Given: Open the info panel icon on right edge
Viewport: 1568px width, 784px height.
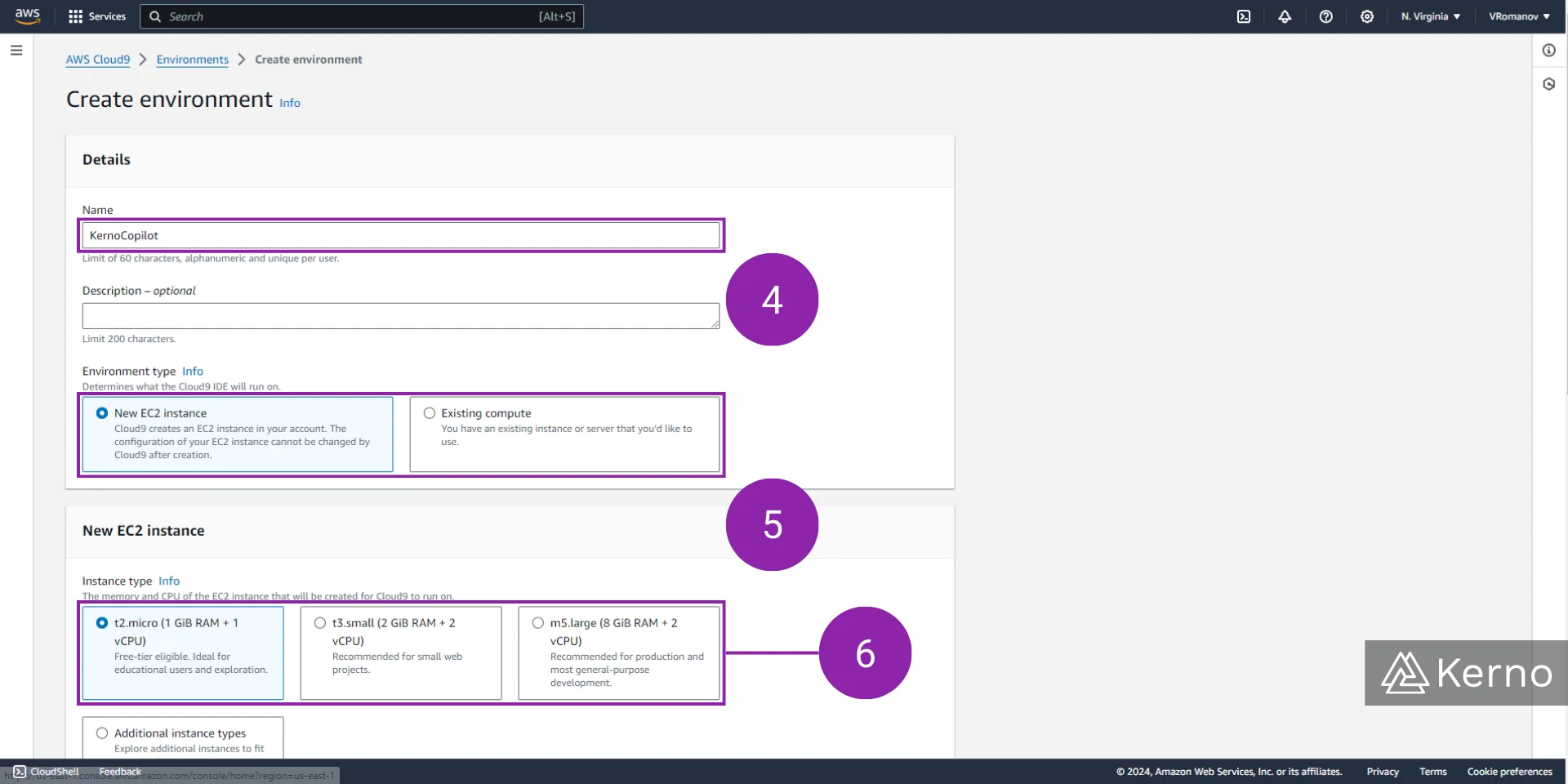Looking at the screenshot, I should [1549, 51].
